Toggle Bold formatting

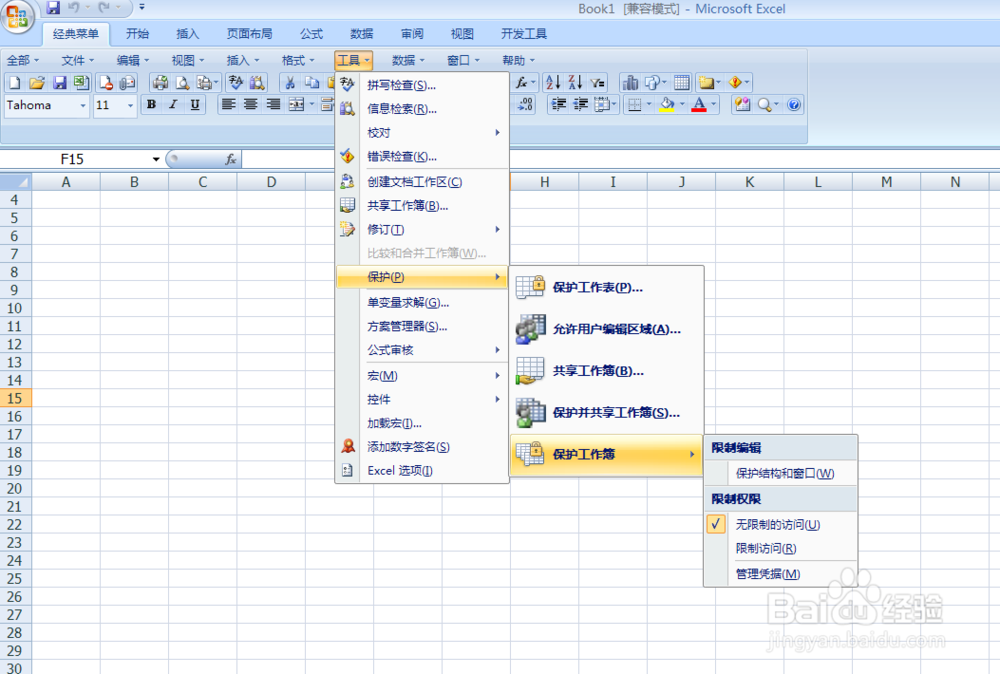(x=151, y=105)
